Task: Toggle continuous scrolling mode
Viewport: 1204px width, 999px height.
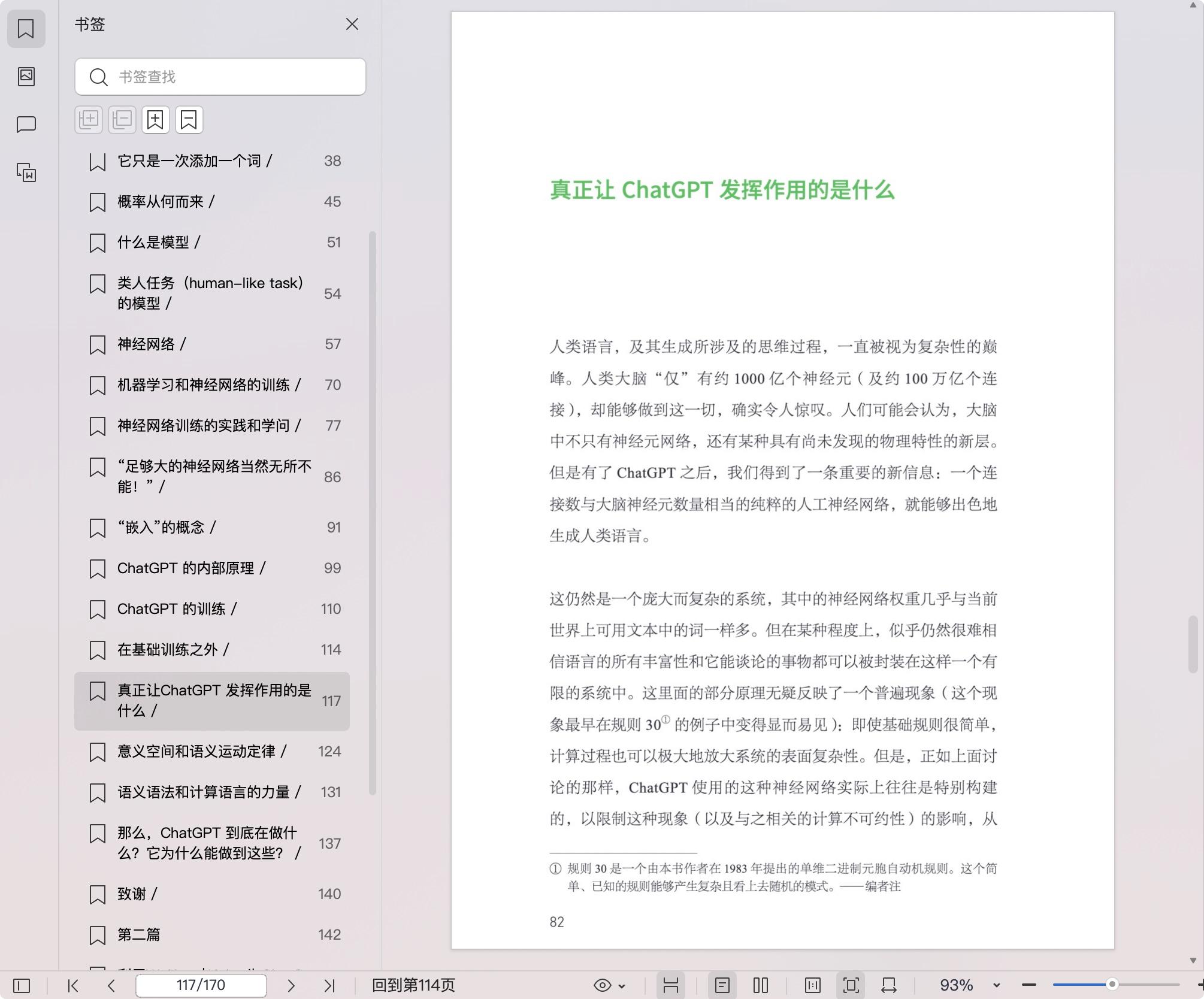Action: (x=671, y=985)
